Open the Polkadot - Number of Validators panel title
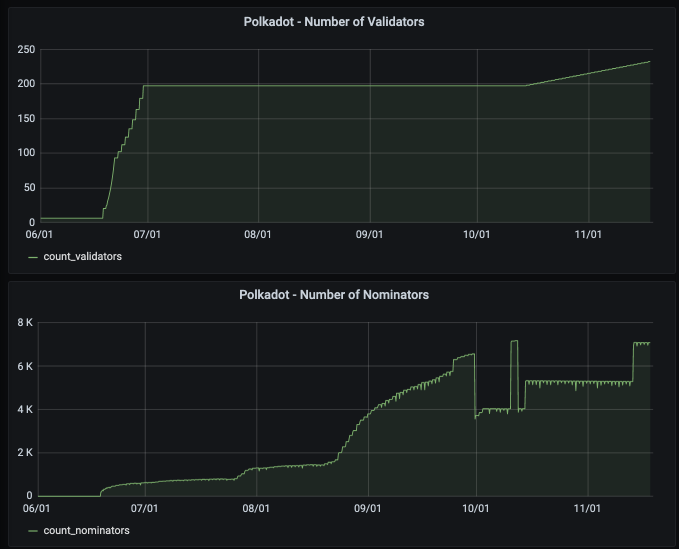Viewport: 679px width, 549px height. point(334,22)
